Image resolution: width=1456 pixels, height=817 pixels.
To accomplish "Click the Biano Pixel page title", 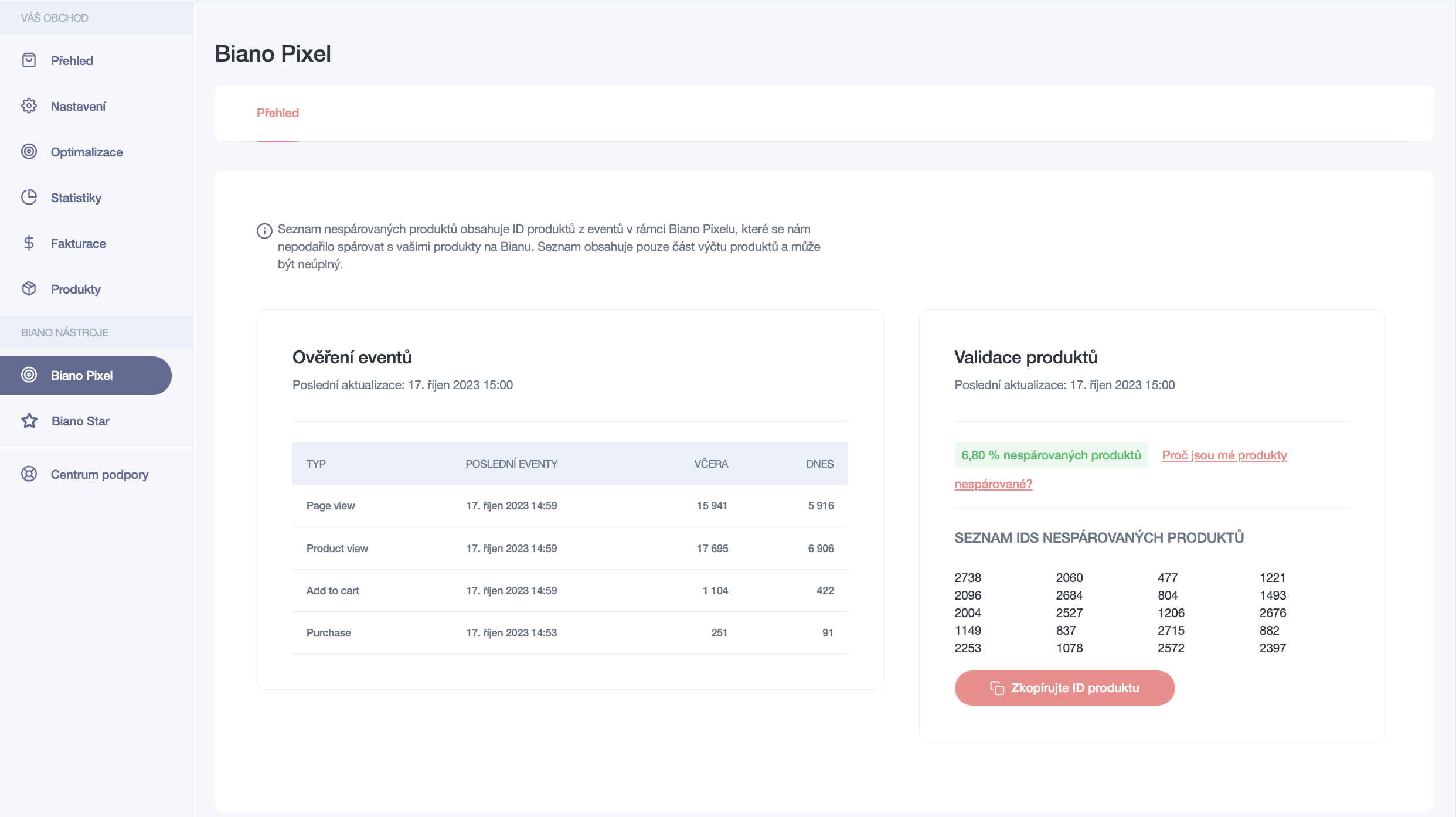I will (x=273, y=54).
